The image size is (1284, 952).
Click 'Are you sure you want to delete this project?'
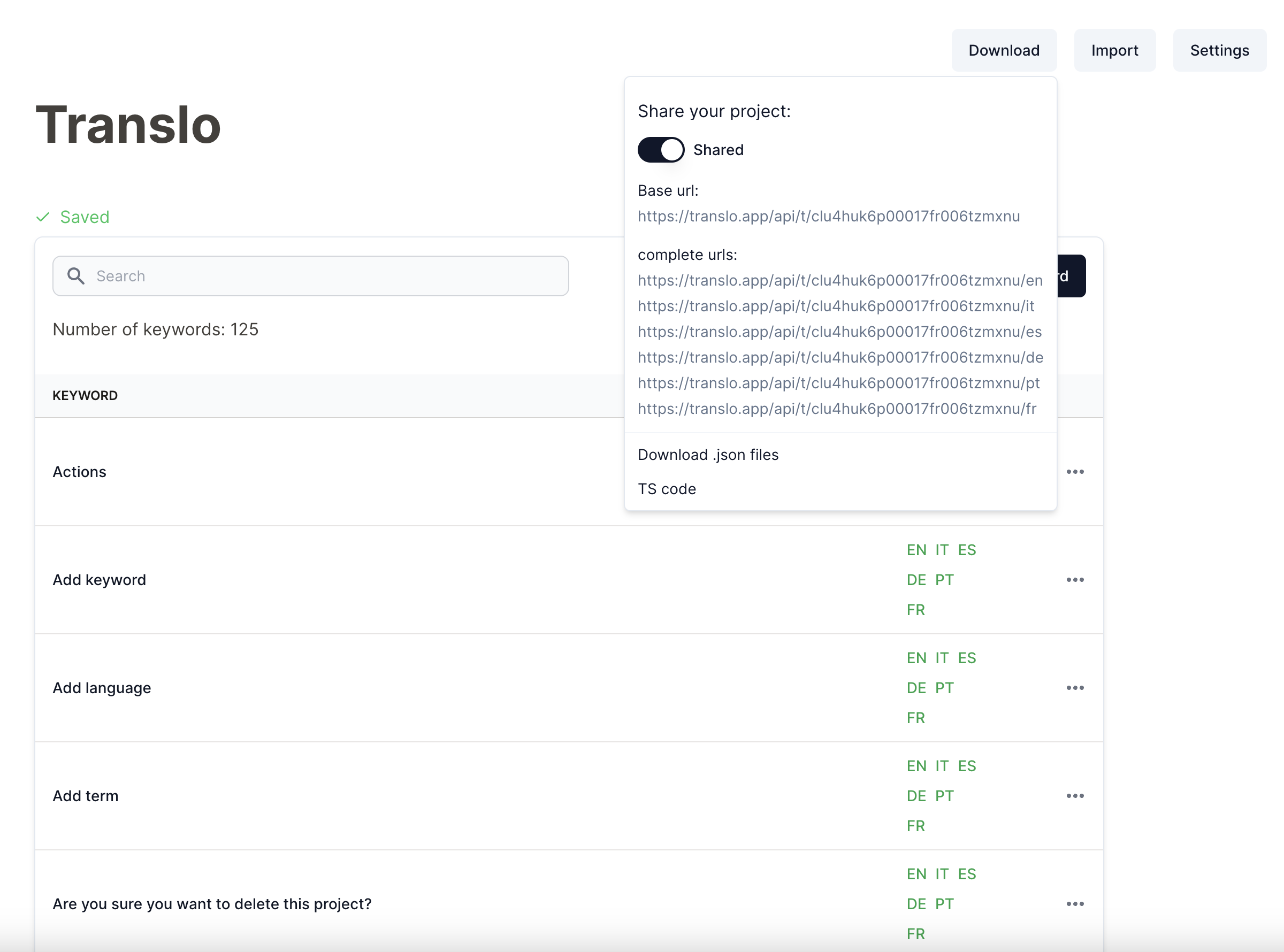pos(212,904)
